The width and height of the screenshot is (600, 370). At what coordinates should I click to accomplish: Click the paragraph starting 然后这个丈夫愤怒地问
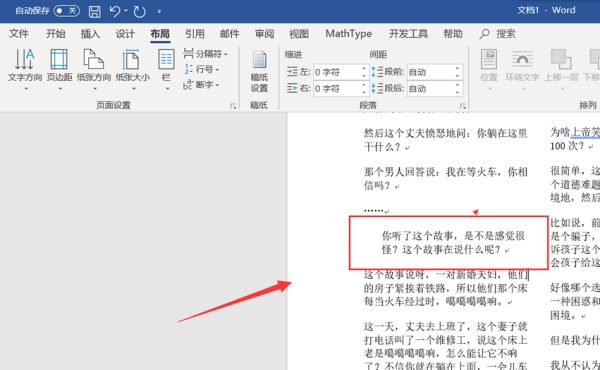tap(445, 140)
